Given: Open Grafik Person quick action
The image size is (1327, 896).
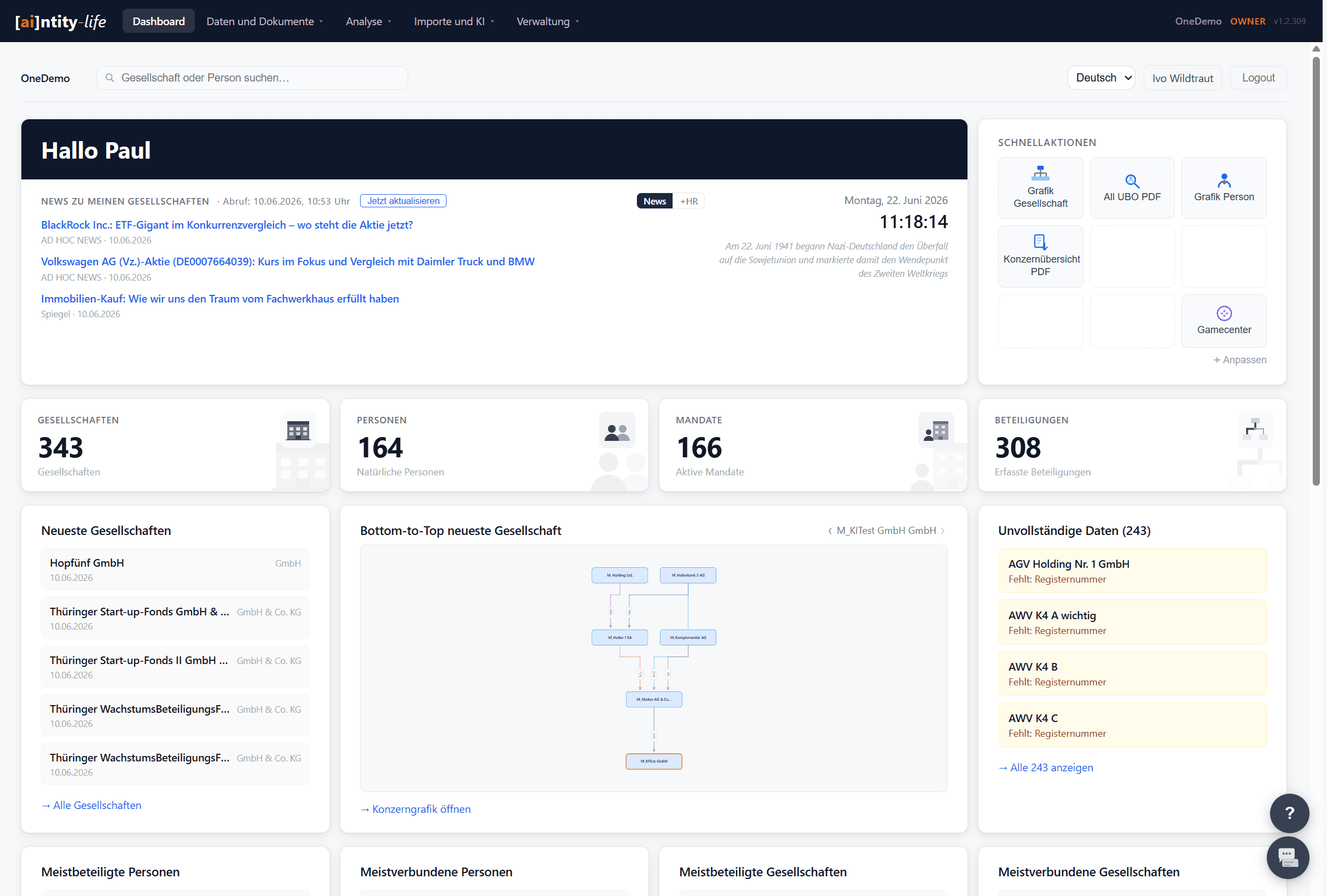Looking at the screenshot, I should pyautogui.click(x=1224, y=188).
